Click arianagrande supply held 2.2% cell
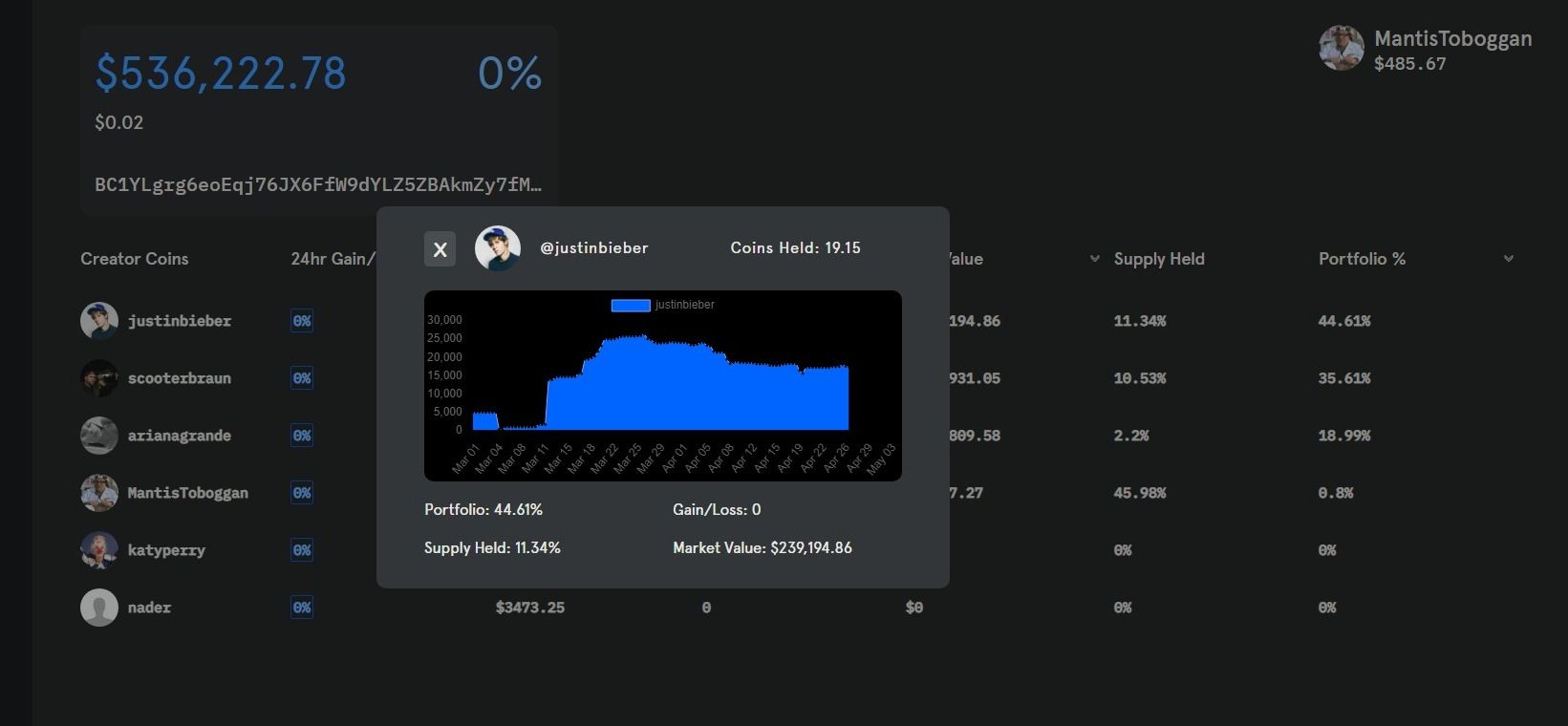 pos(1131,436)
